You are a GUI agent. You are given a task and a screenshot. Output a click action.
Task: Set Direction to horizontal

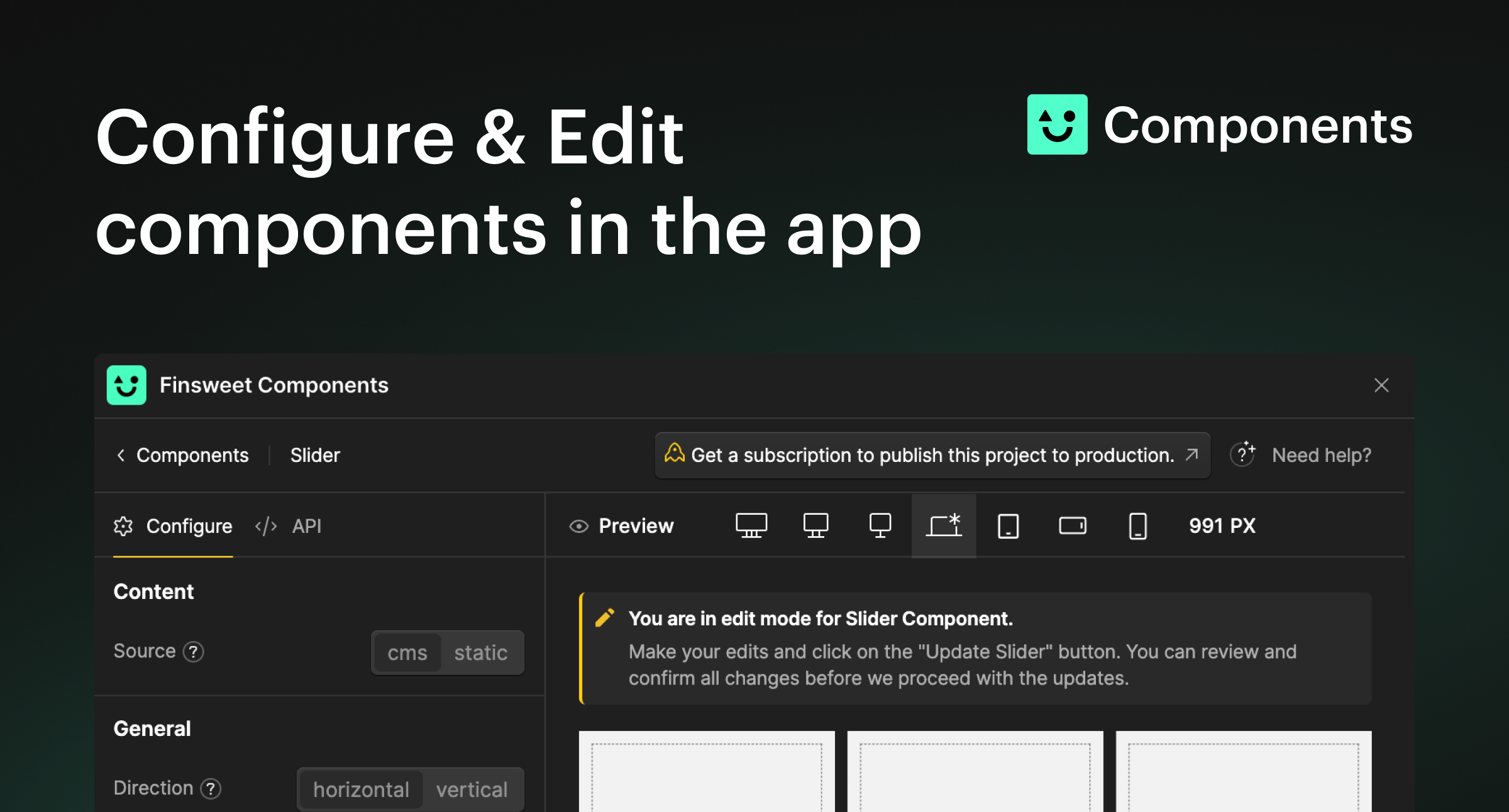pyautogui.click(x=361, y=789)
